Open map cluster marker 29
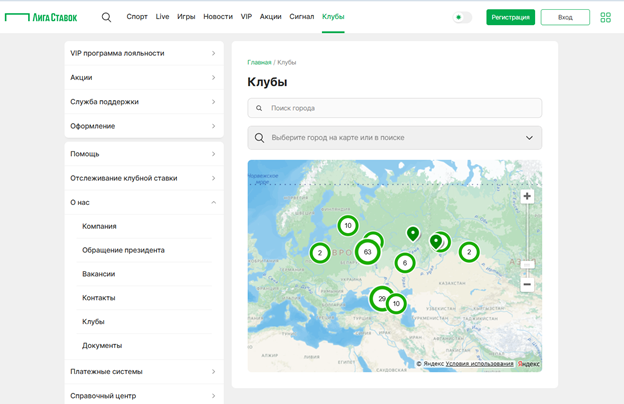The width and height of the screenshot is (624, 404). (382, 299)
